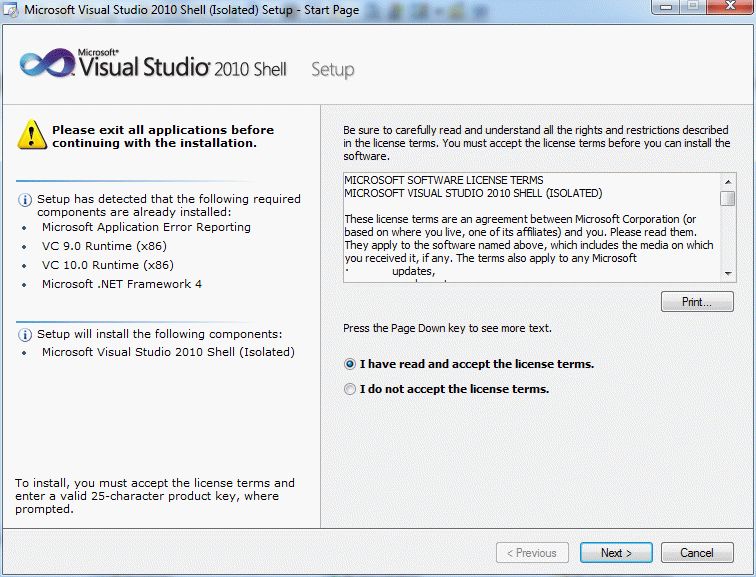Select I have read and accept license terms

coord(350,364)
